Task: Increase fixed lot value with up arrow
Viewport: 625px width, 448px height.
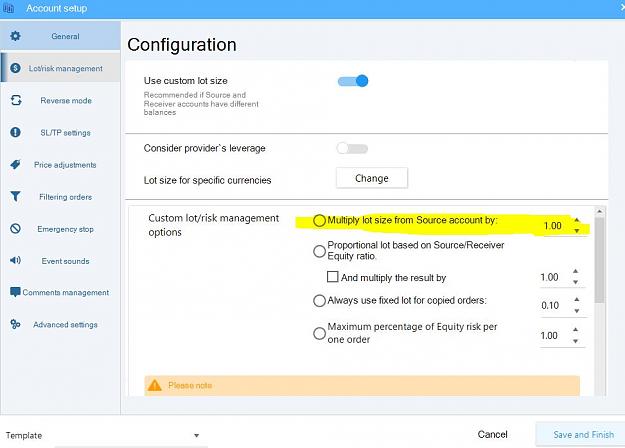Action: tap(576, 299)
